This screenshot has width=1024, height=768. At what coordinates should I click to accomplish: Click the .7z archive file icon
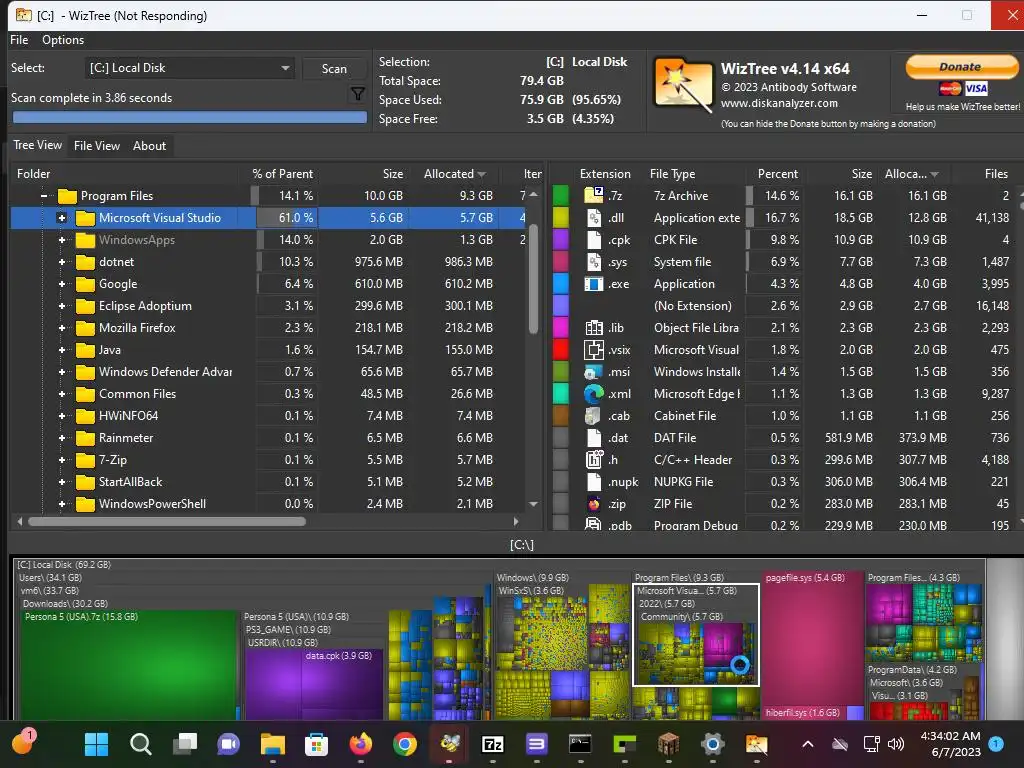coord(594,195)
